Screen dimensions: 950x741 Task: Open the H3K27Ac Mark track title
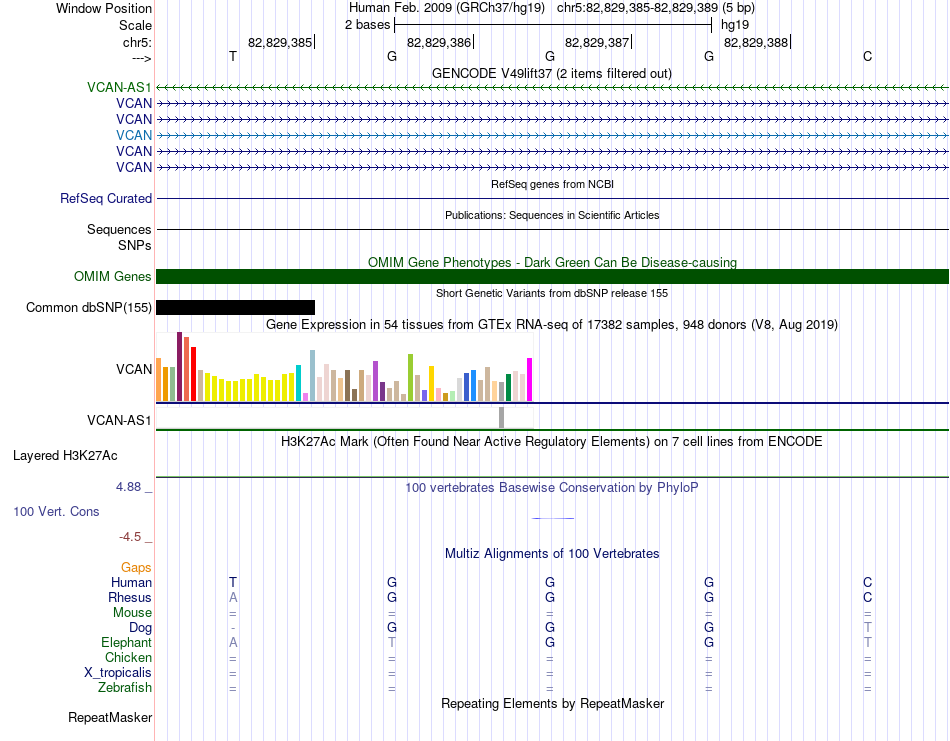click(x=551, y=441)
